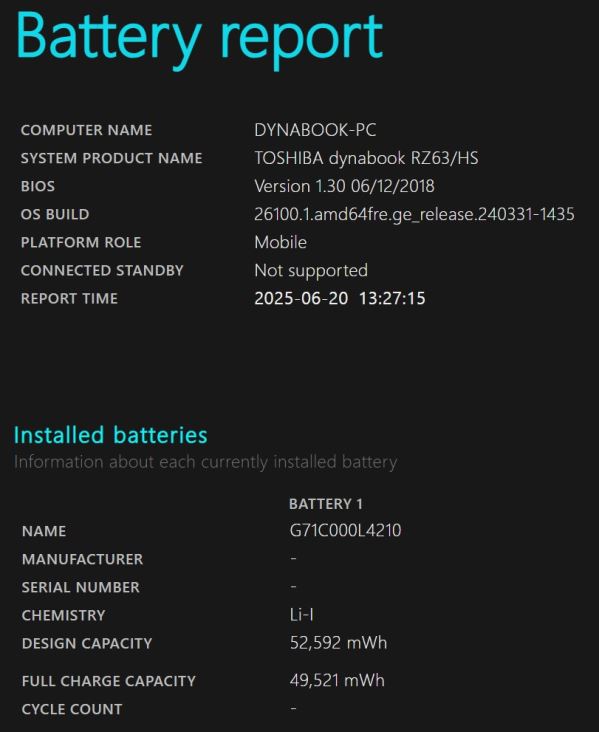The width and height of the screenshot is (599, 732).
Task: Click the installed battery information subtitle text
Action: click(206, 462)
